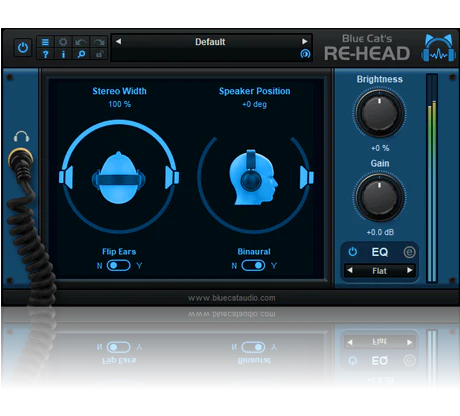This screenshot has height=416, width=460.
Task: Open the Default preset name menu
Action: (210, 42)
